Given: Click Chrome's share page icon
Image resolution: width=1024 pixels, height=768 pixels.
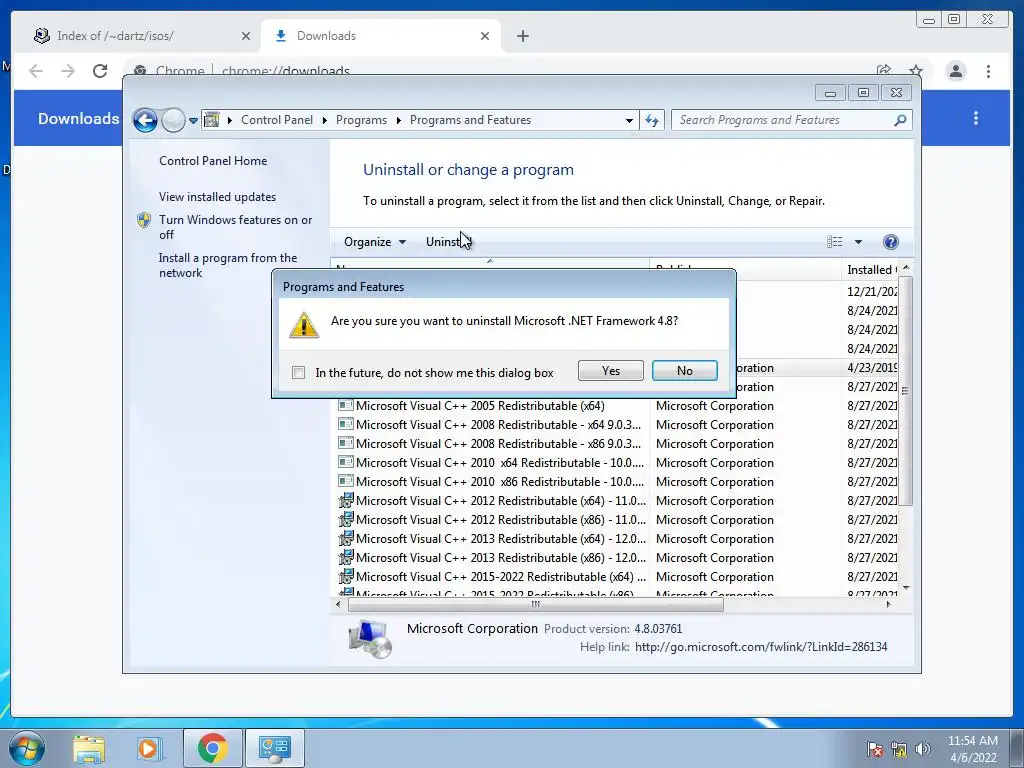Looking at the screenshot, I should click(x=884, y=71).
